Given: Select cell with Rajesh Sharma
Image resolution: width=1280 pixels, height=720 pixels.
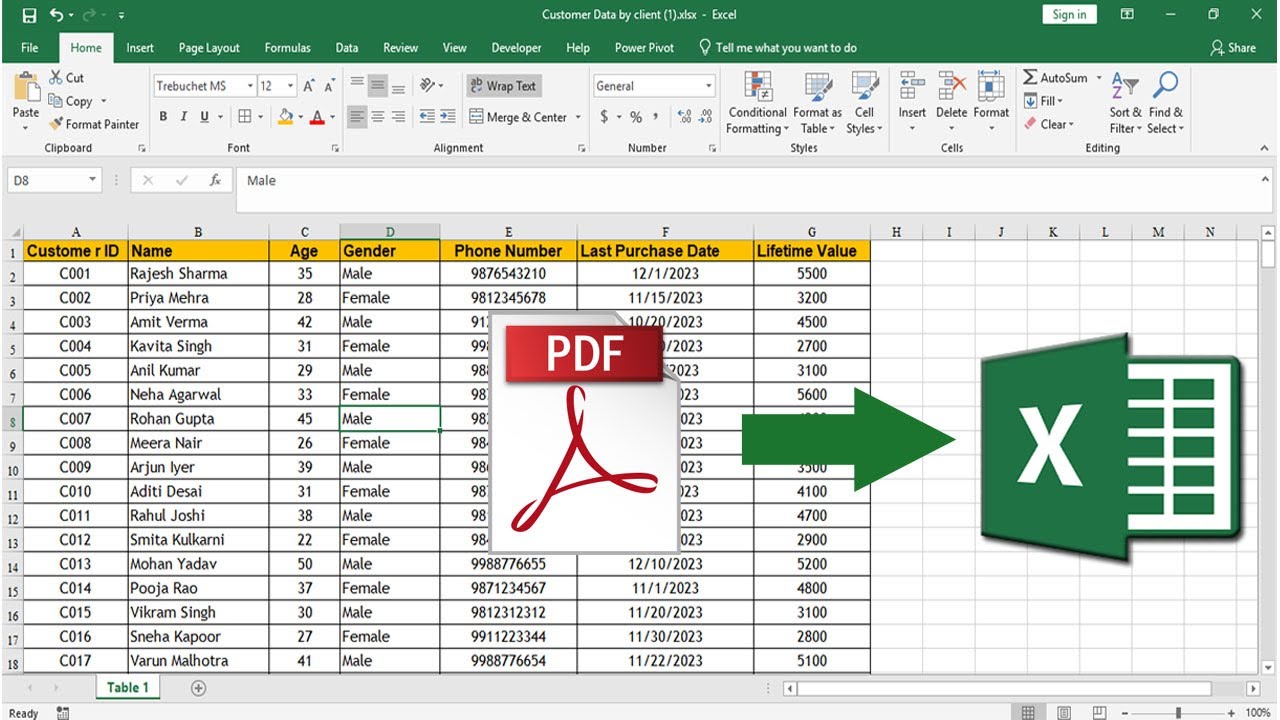Looking at the screenshot, I should pyautogui.click(x=198, y=273).
